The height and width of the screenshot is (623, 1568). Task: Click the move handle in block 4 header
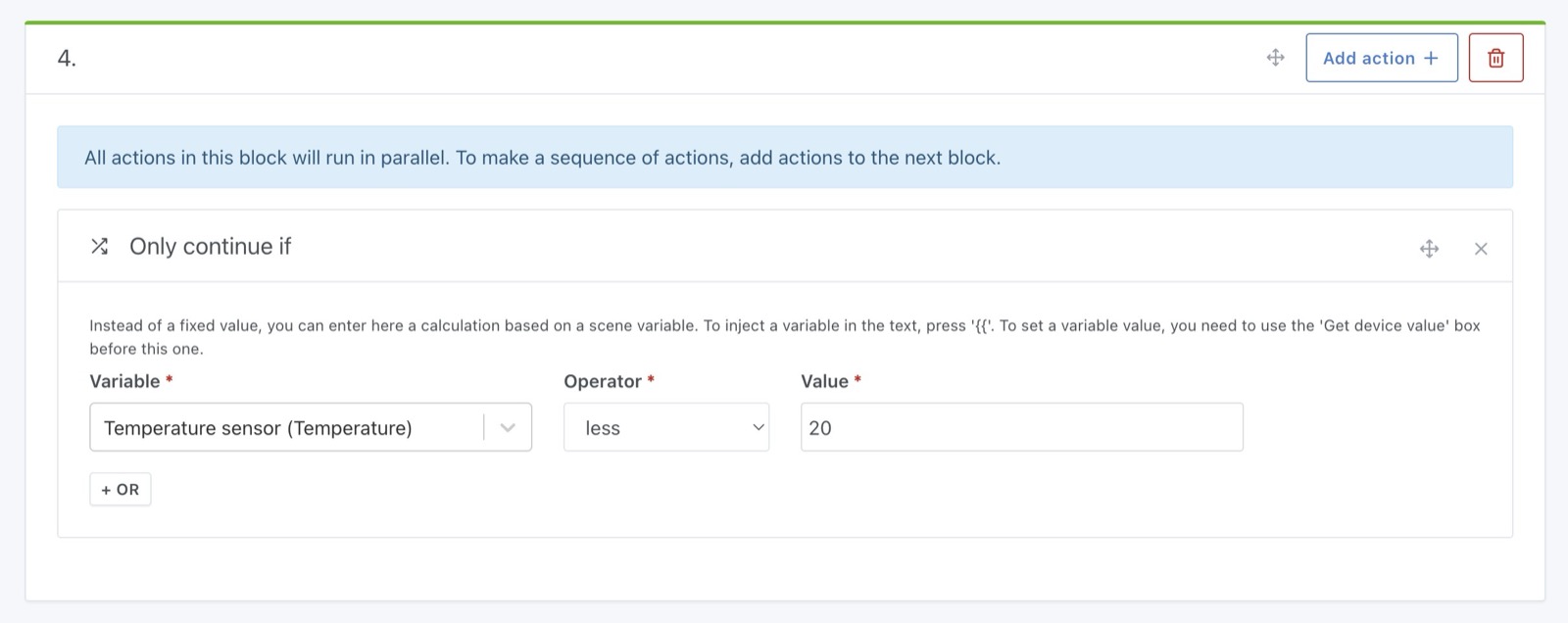[1275, 58]
